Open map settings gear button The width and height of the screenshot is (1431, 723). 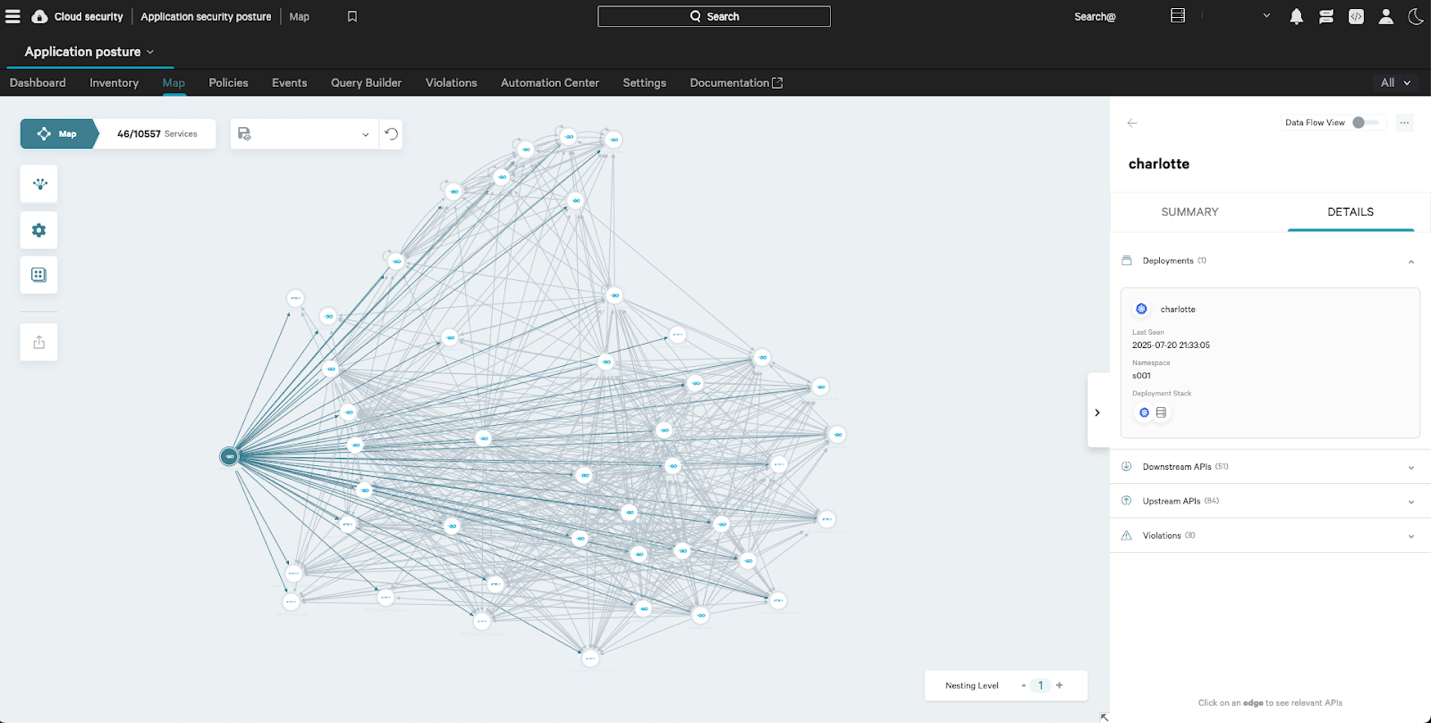pos(39,230)
